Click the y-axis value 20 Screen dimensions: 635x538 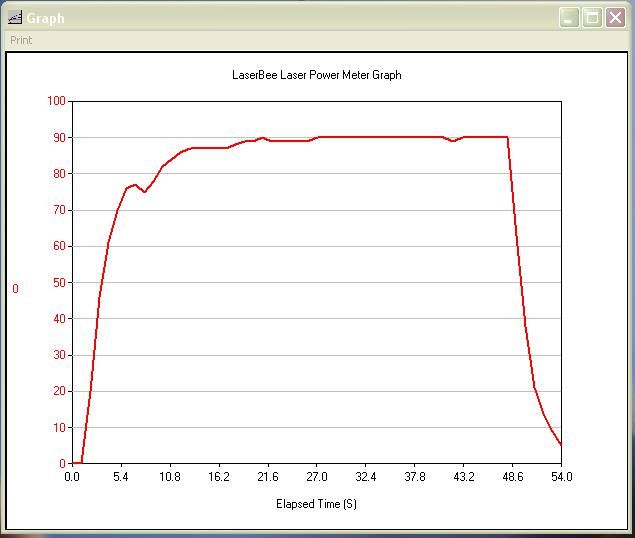[60, 391]
